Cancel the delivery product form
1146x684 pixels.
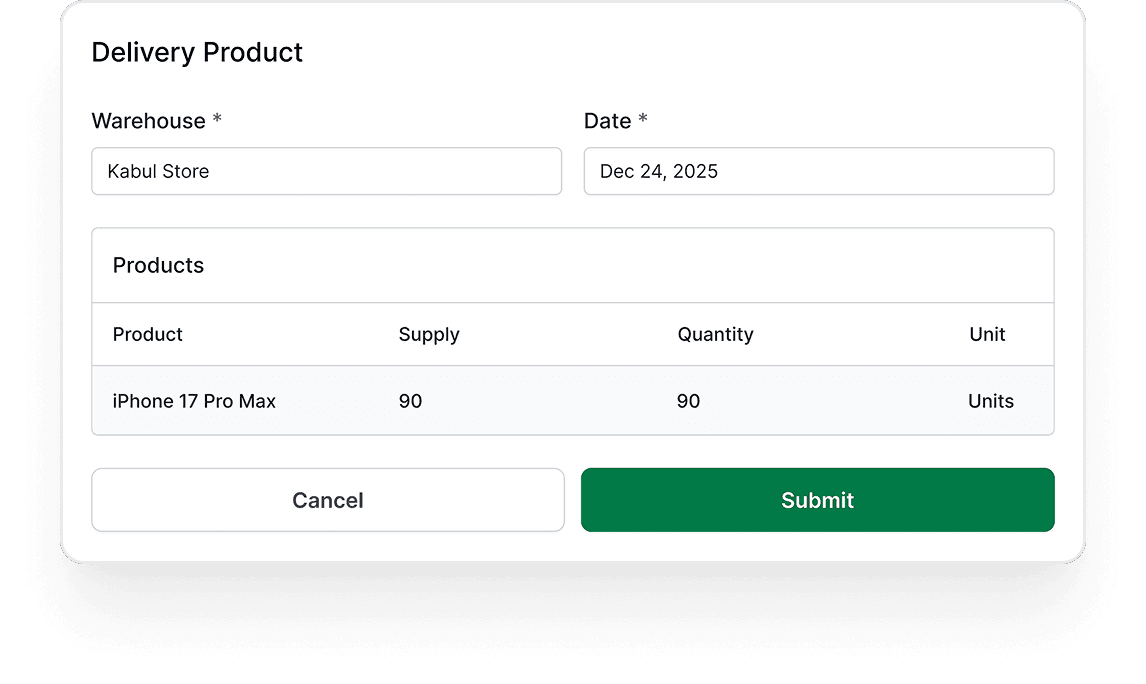[328, 500]
